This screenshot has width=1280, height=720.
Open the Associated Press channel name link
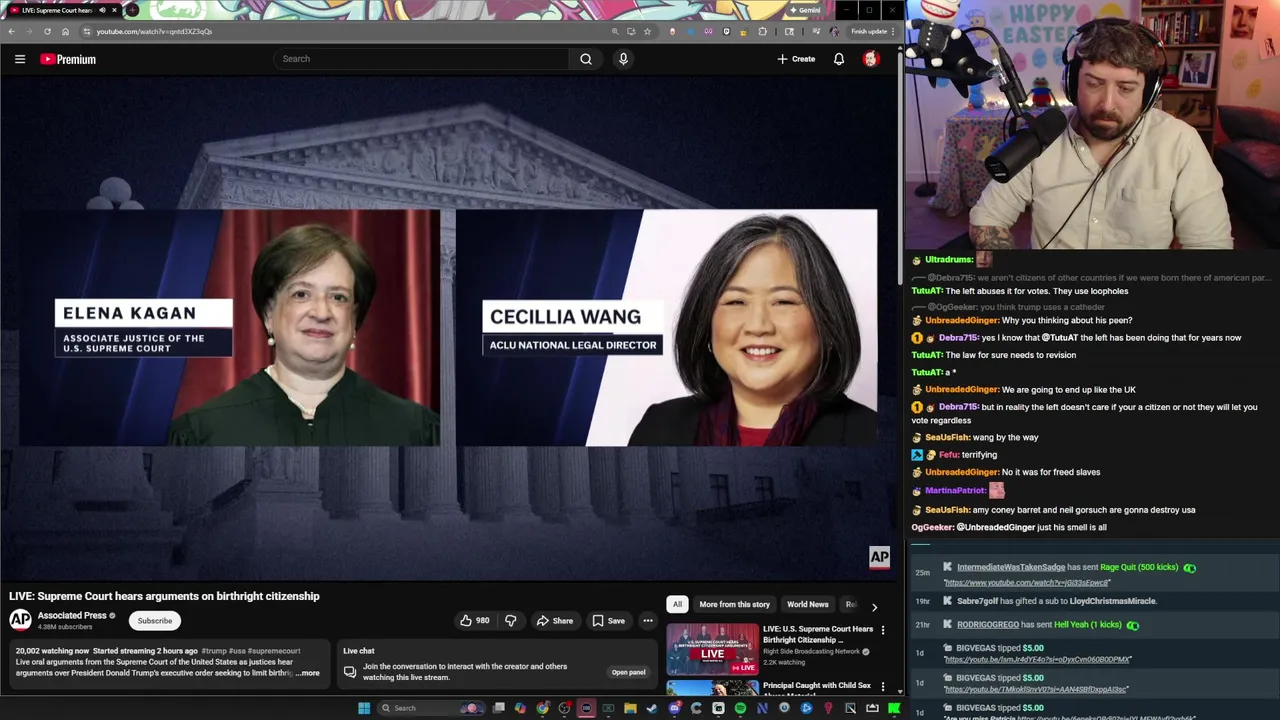(72, 616)
